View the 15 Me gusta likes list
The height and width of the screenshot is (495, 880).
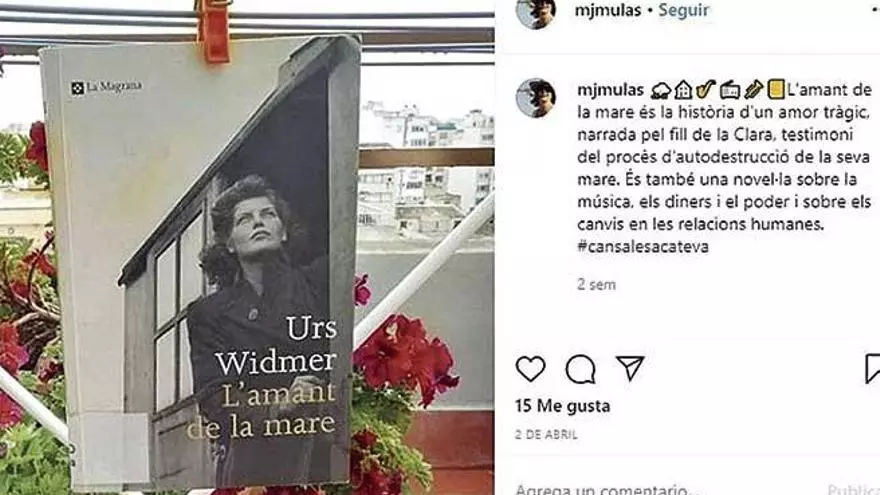coord(562,406)
